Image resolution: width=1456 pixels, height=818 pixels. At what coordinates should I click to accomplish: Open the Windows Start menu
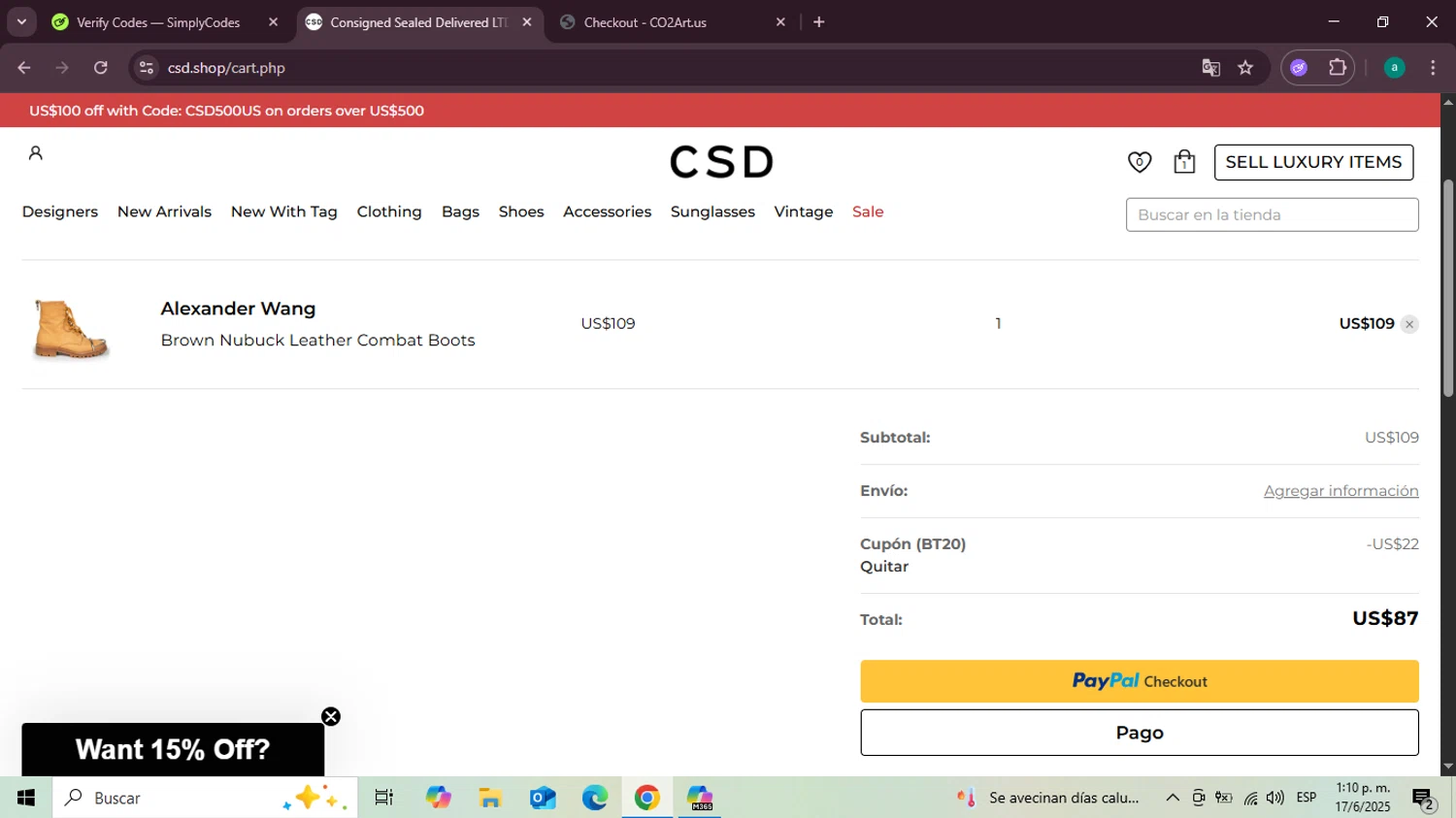click(26, 798)
